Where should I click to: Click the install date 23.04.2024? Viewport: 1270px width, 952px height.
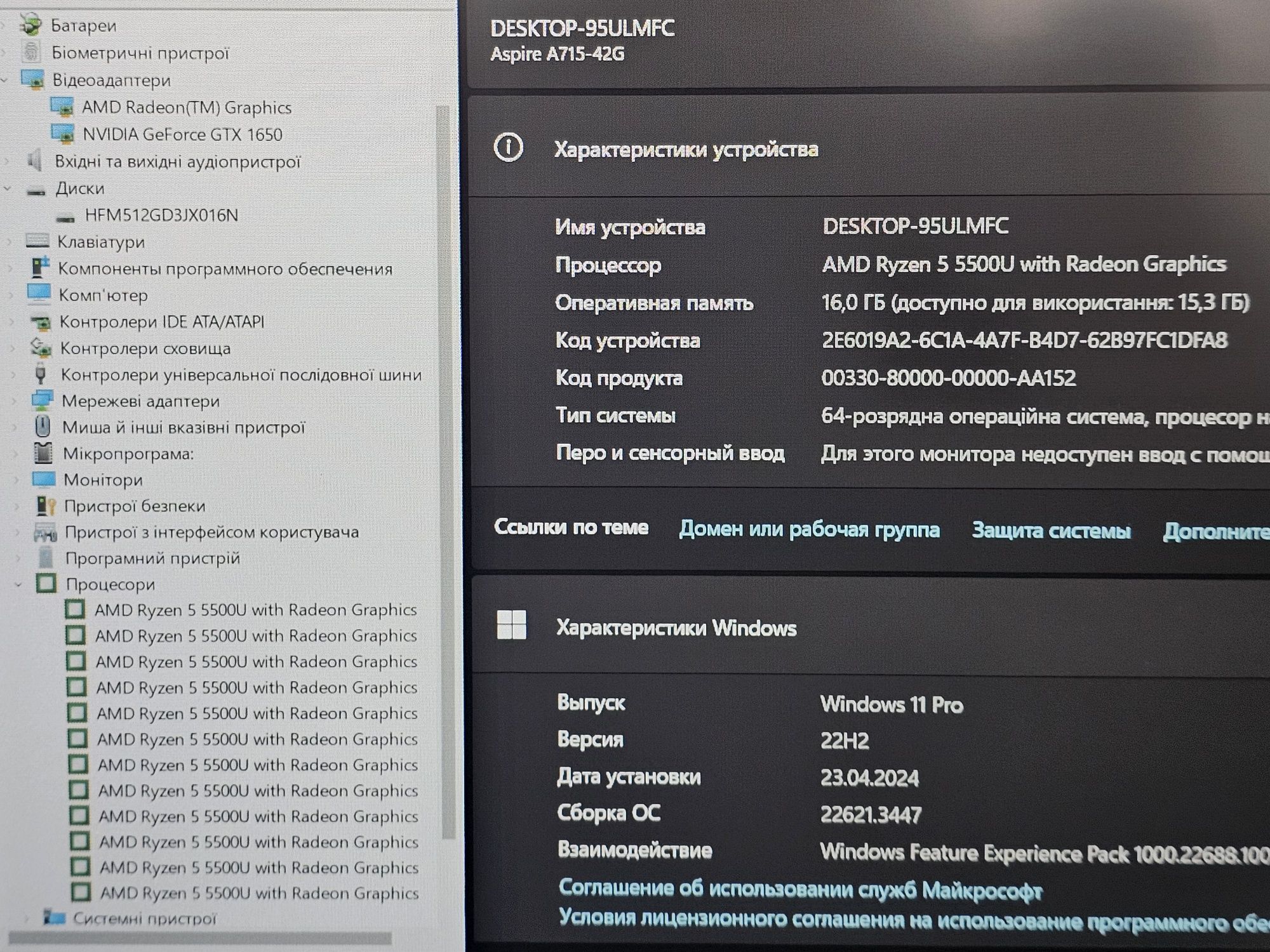tap(869, 777)
